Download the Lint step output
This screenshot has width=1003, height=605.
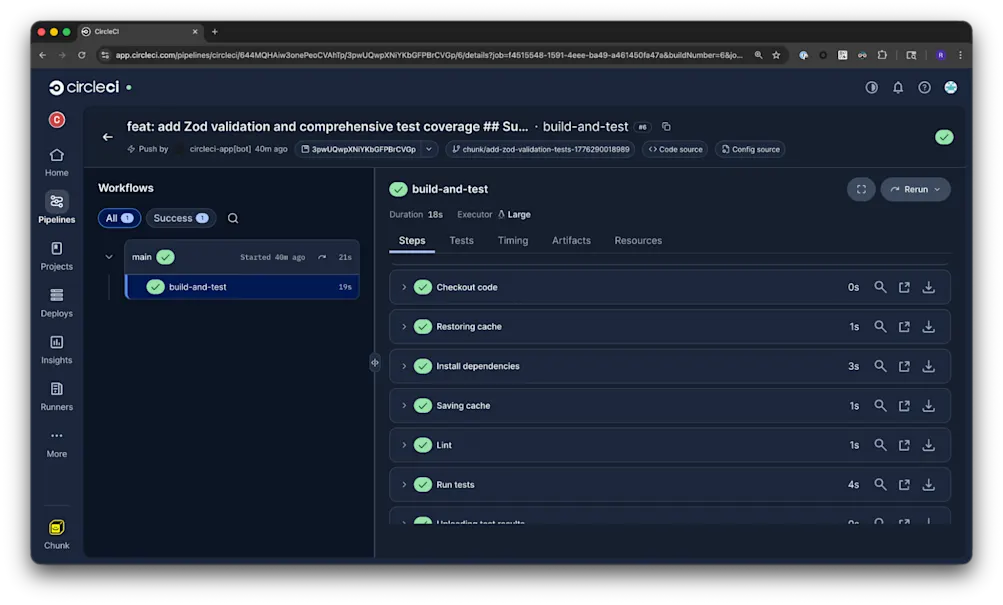928,444
